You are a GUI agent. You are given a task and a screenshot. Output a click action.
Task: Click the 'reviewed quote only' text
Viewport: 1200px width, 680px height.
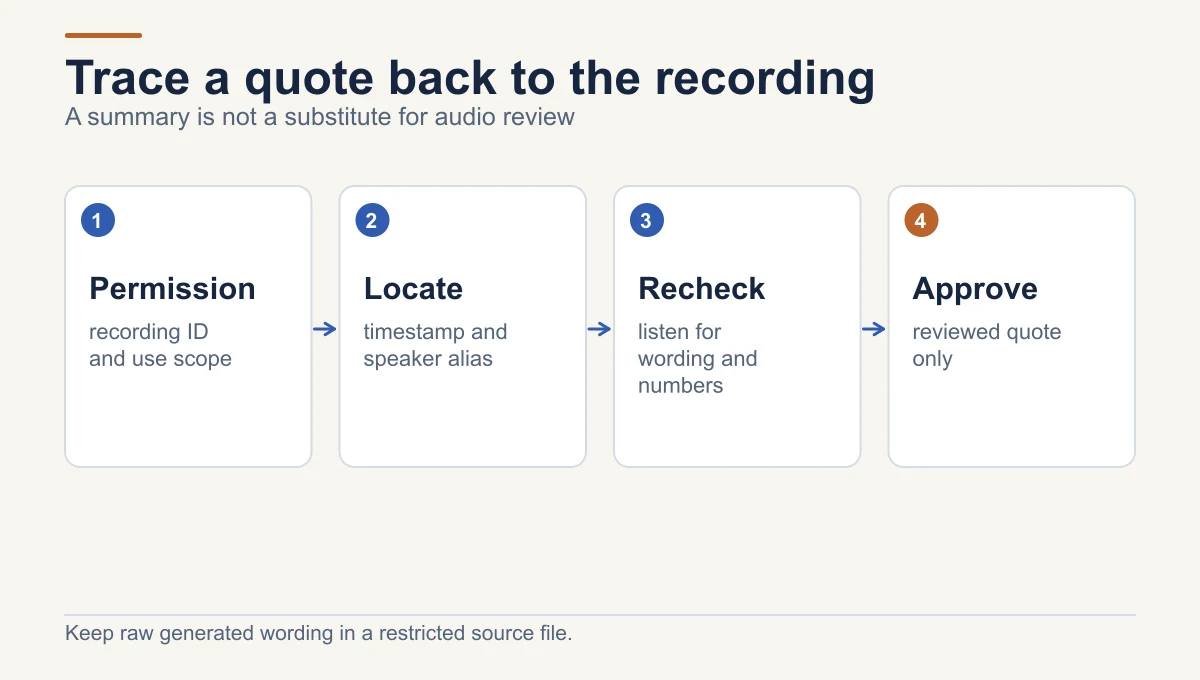click(987, 345)
